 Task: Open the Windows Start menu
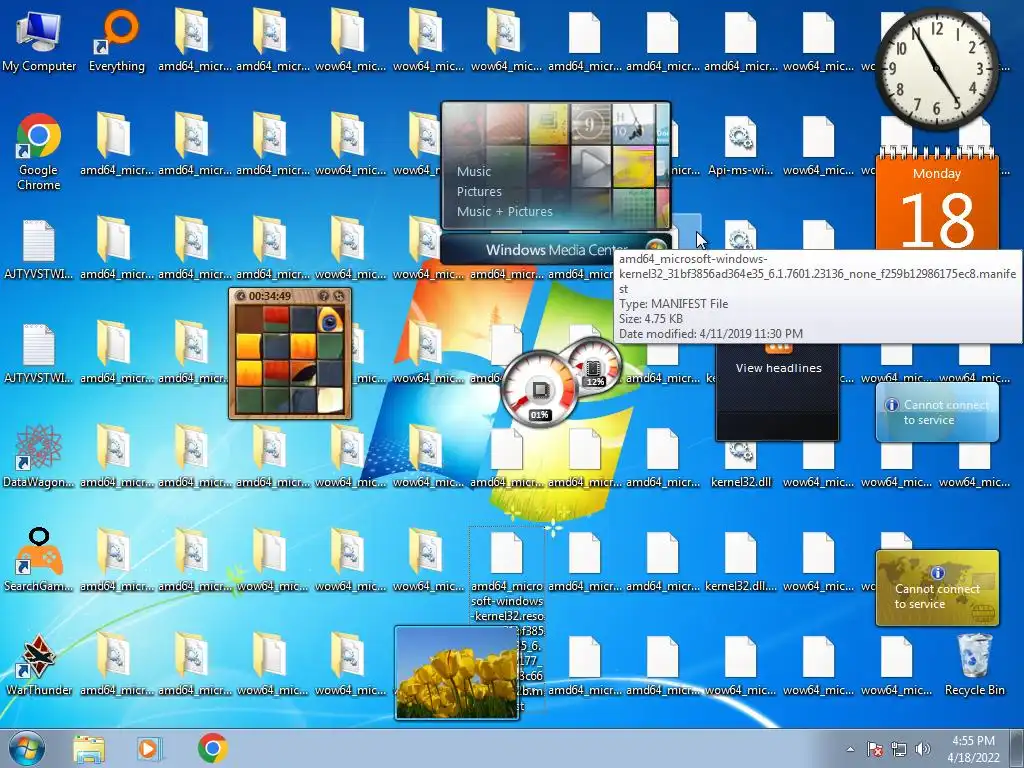coord(27,748)
